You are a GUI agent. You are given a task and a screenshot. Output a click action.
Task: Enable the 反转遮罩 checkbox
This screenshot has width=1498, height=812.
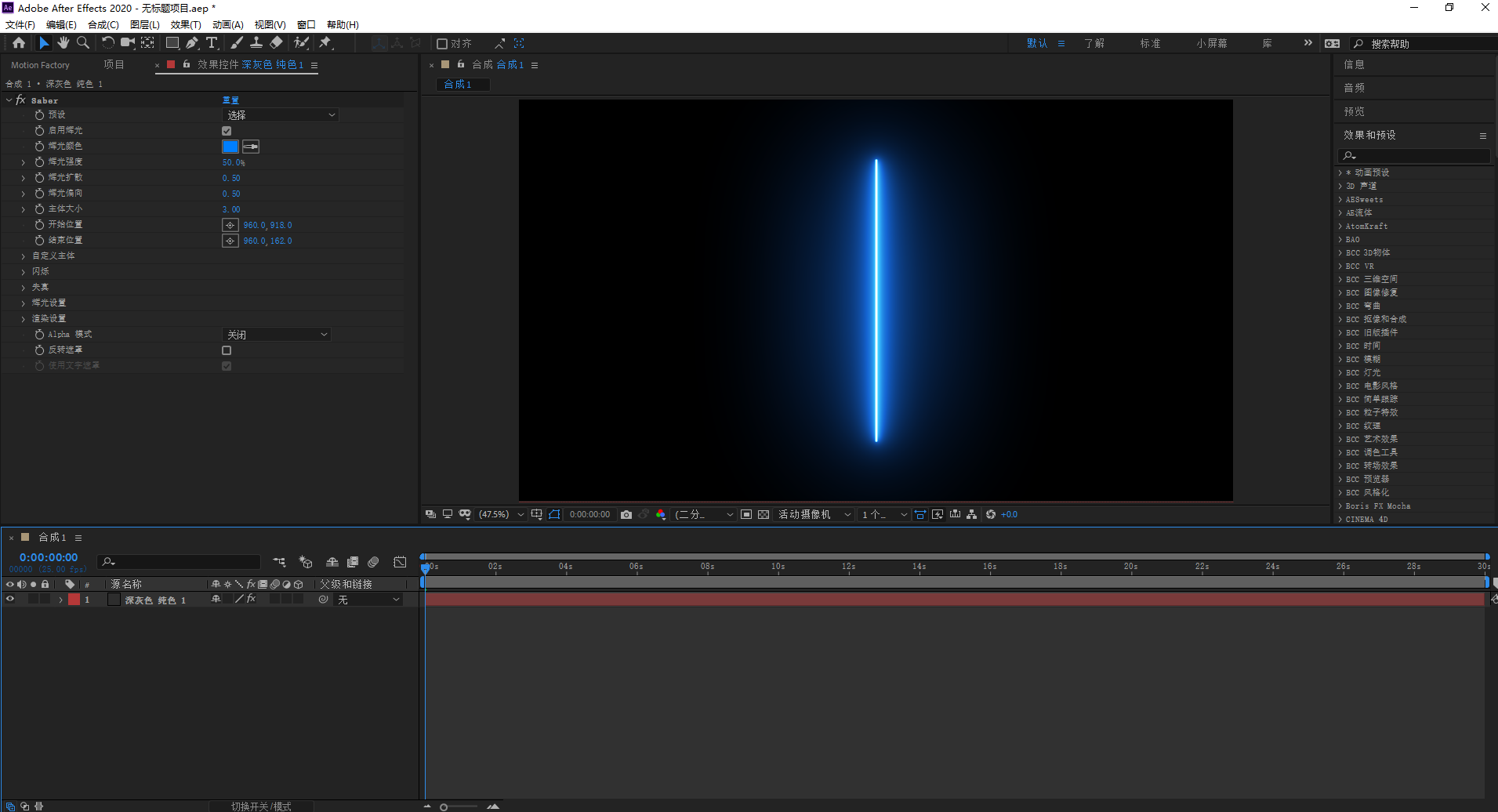(x=227, y=350)
